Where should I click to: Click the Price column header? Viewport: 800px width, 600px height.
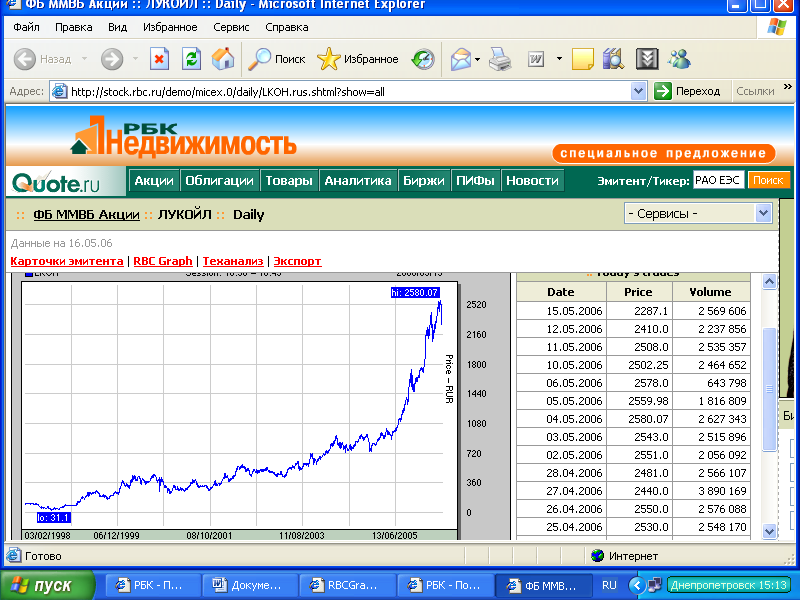pos(639,292)
